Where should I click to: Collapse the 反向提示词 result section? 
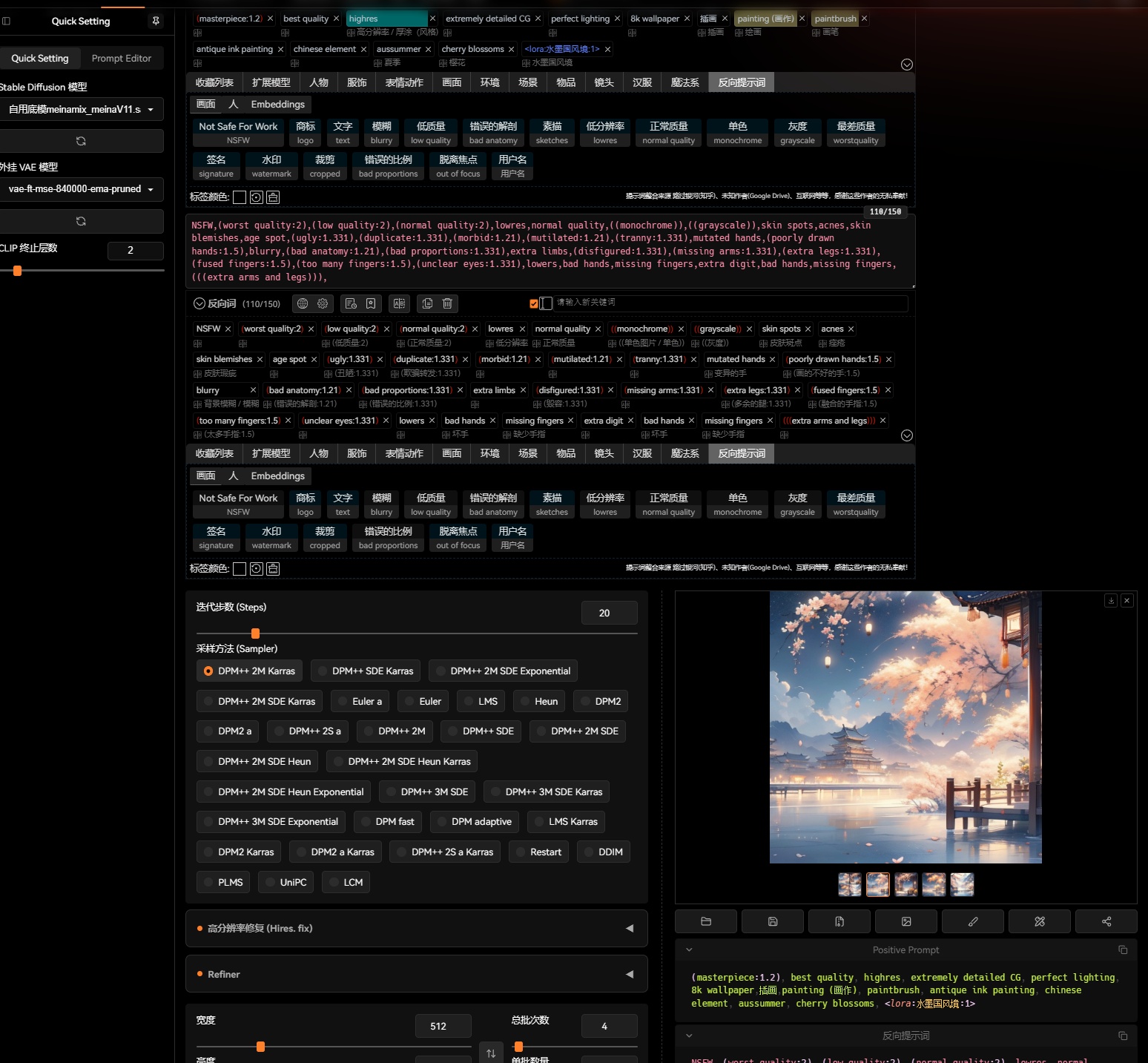[689, 1036]
